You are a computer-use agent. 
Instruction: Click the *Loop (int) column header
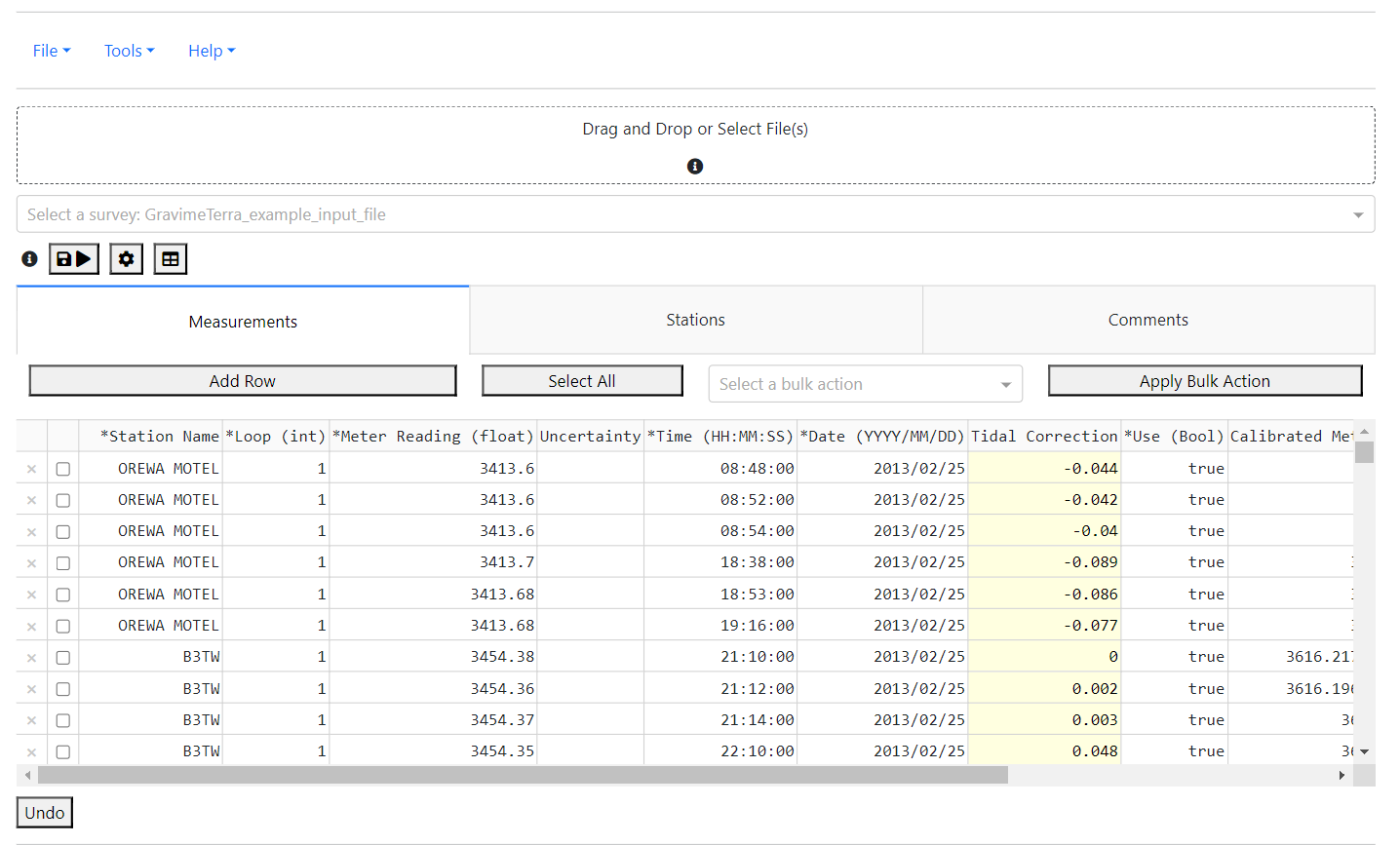pos(276,437)
